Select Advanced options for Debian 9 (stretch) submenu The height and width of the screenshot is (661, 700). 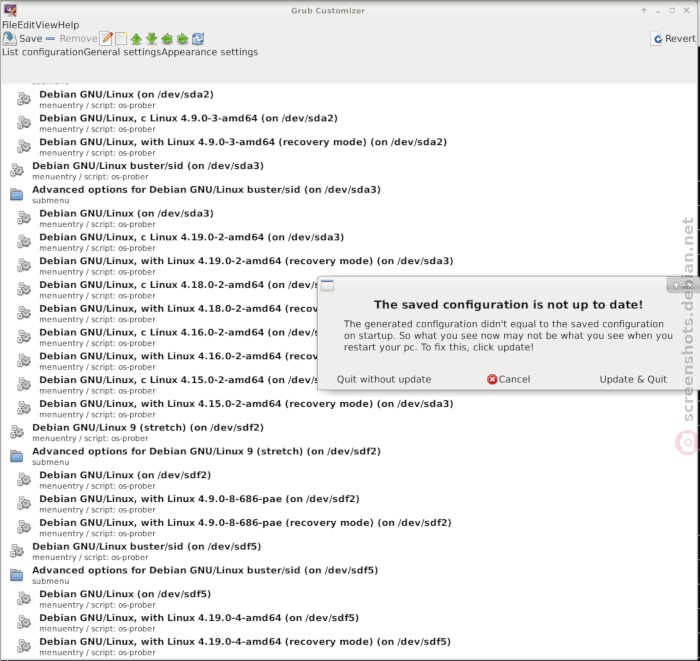click(x=206, y=456)
